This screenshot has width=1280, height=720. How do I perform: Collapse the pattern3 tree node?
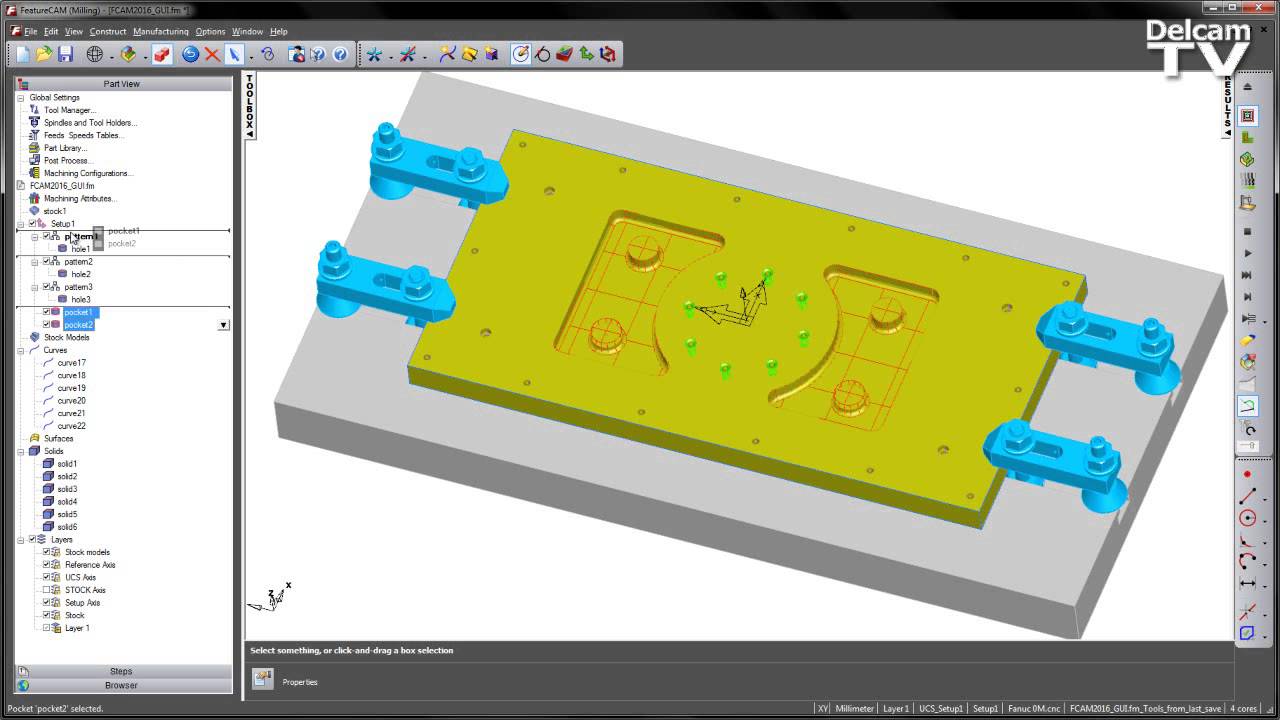[35, 287]
